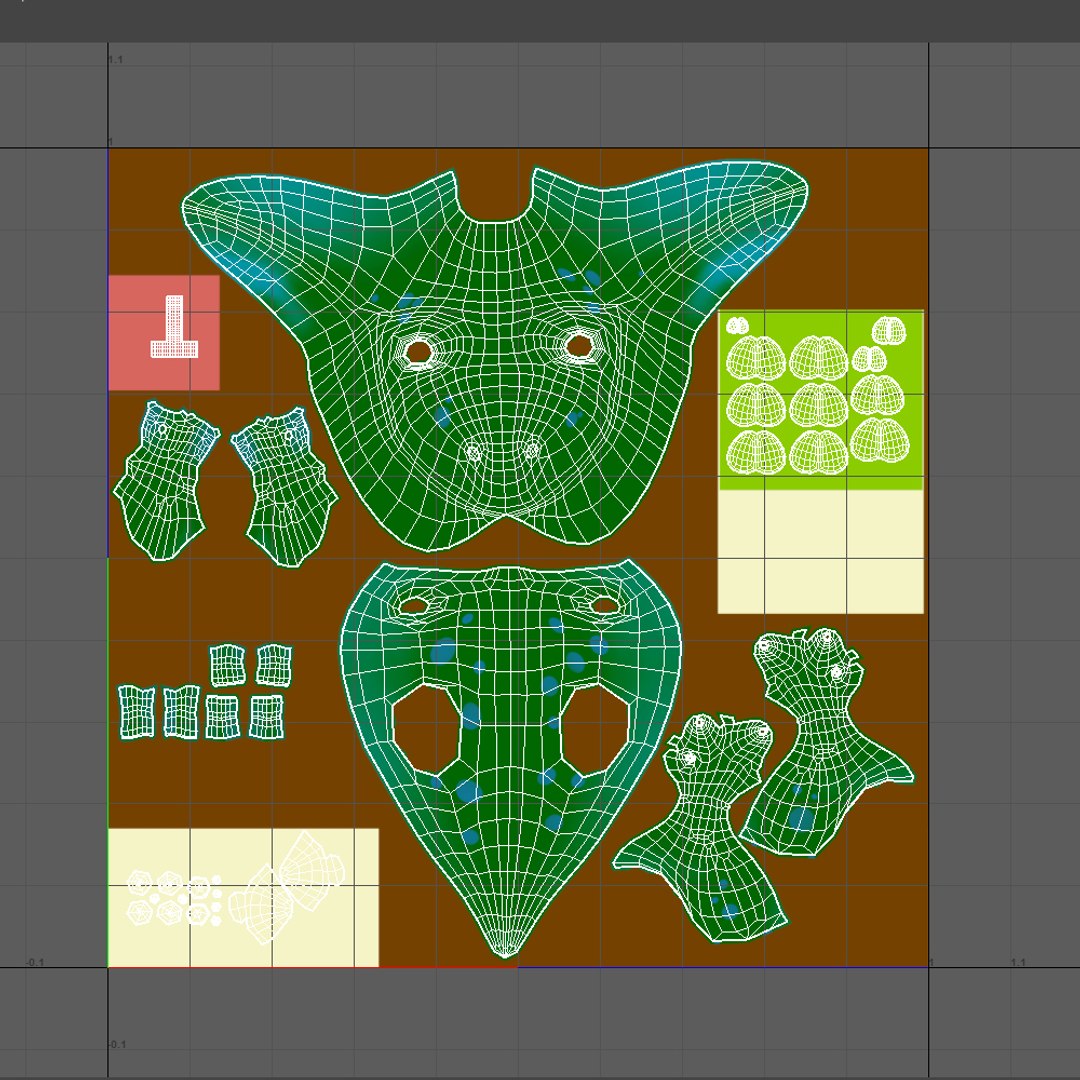Click the left eye hole of the head UV shell

coord(418,352)
